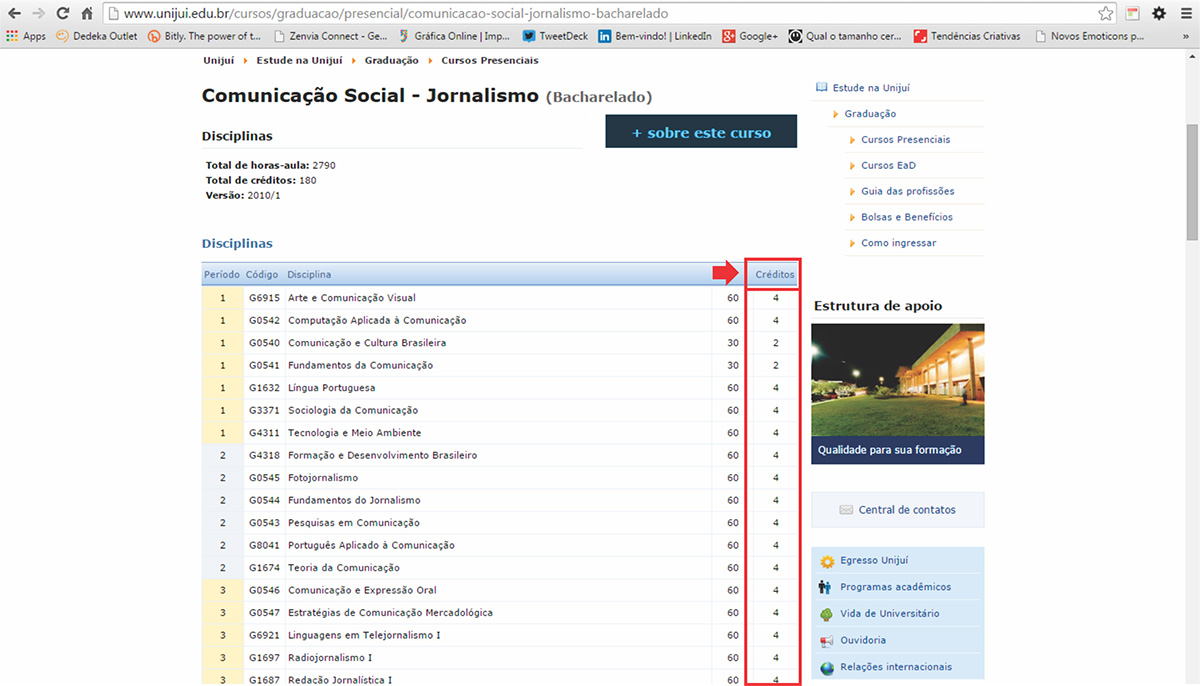The height and width of the screenshot is (686, 1200).
Task: Open the Chrome settings gear icon
Action: pyautogui.click(x=1159, y=14)
